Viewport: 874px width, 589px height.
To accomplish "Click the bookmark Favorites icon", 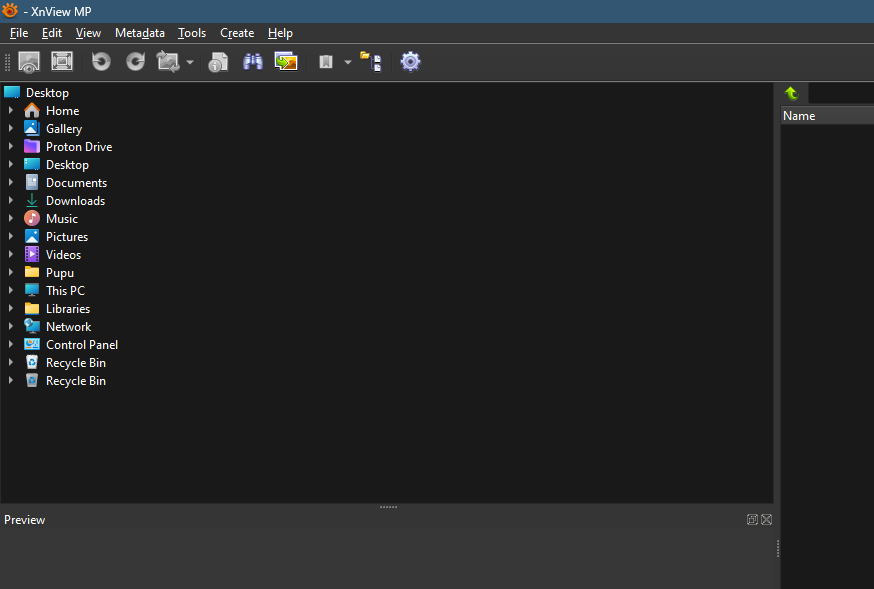I will click(326, 61).
